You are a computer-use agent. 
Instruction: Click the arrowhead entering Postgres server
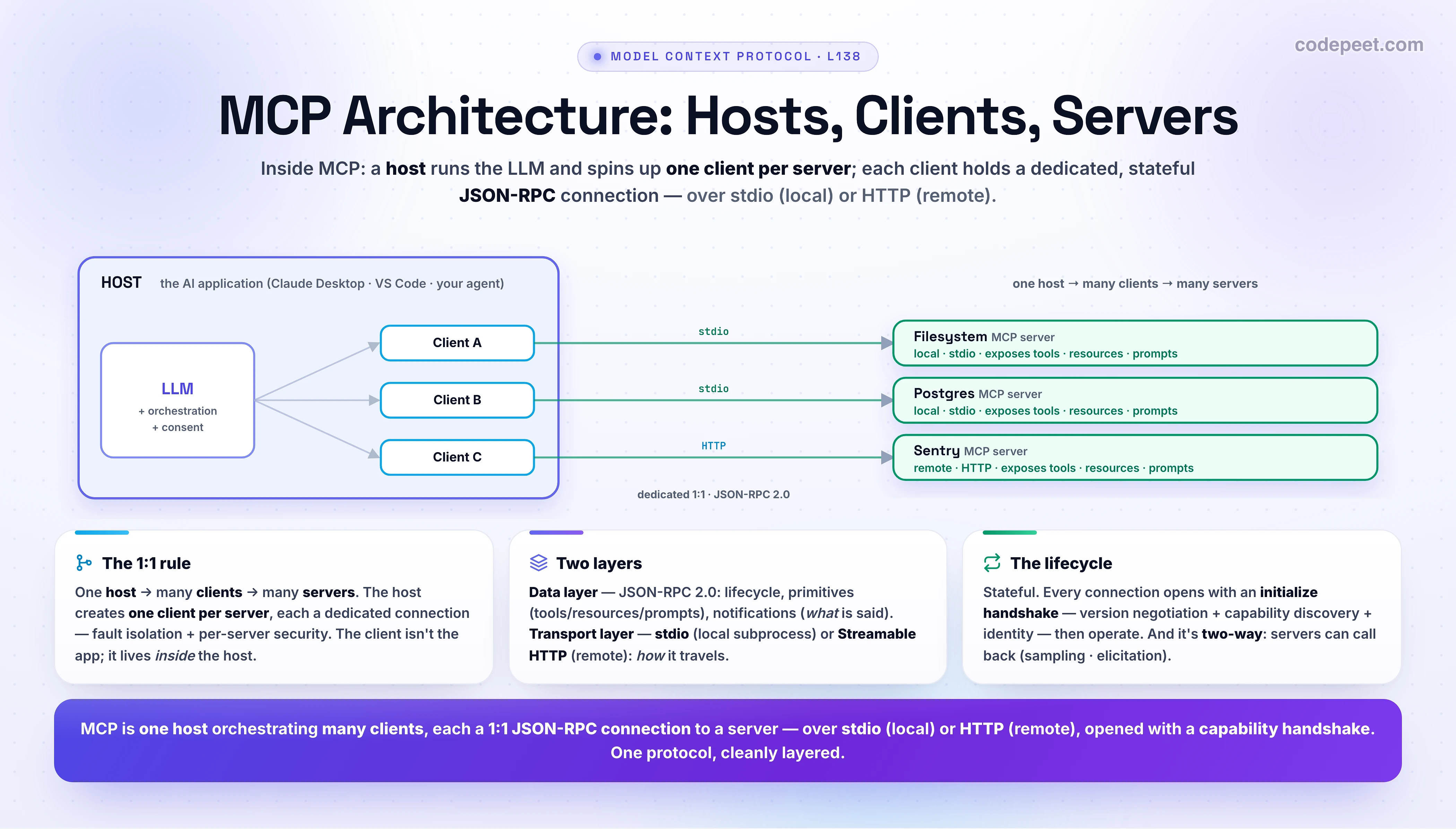click(886, 400)
